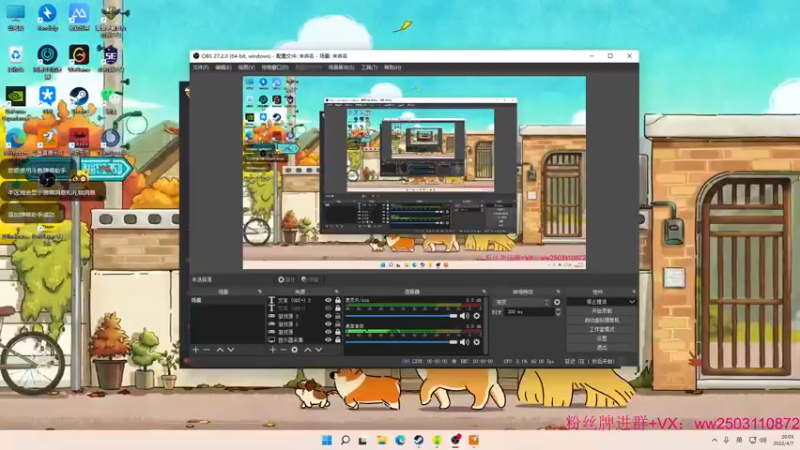
Task: Open the NVIDIA GeForce Experience desktop icon
Action: [16, 103]
